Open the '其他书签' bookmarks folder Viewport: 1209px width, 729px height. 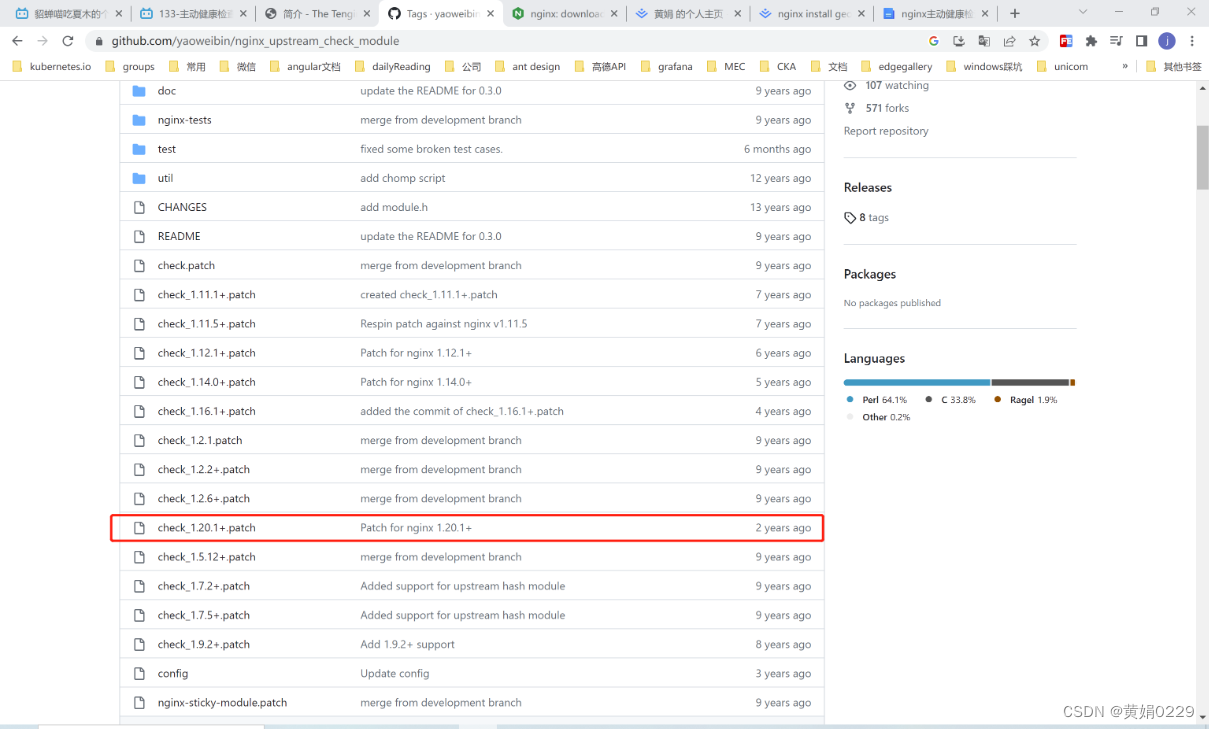1173,66
